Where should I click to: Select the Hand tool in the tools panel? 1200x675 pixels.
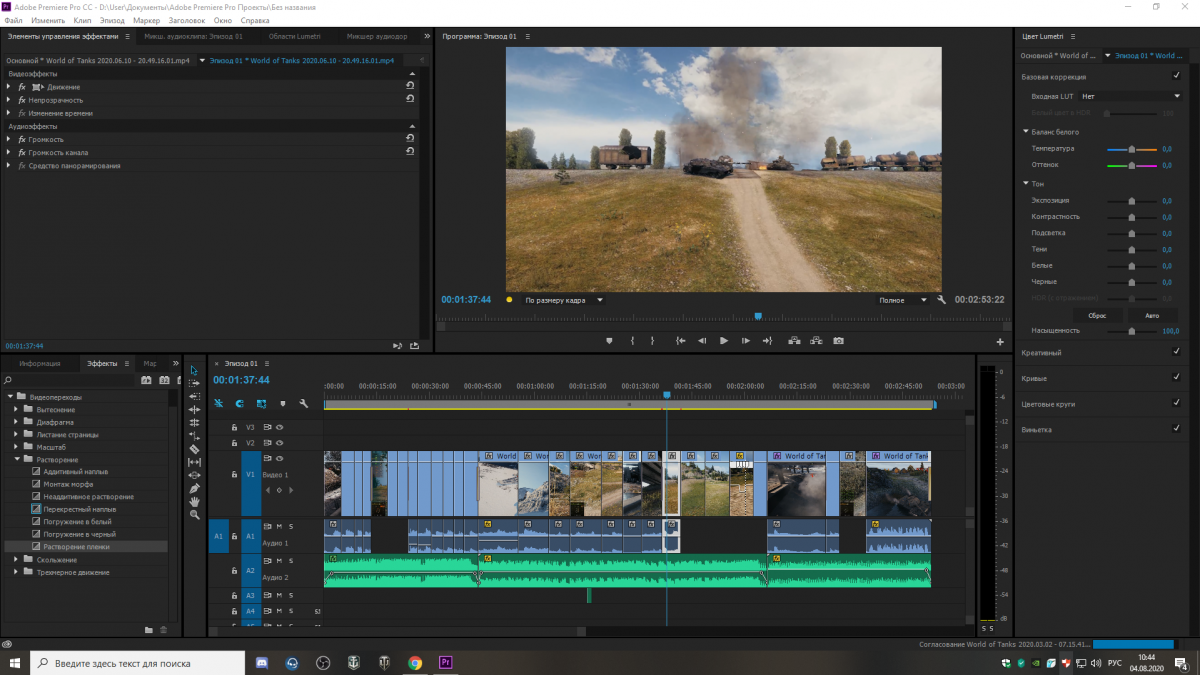(x=194, y=501)
